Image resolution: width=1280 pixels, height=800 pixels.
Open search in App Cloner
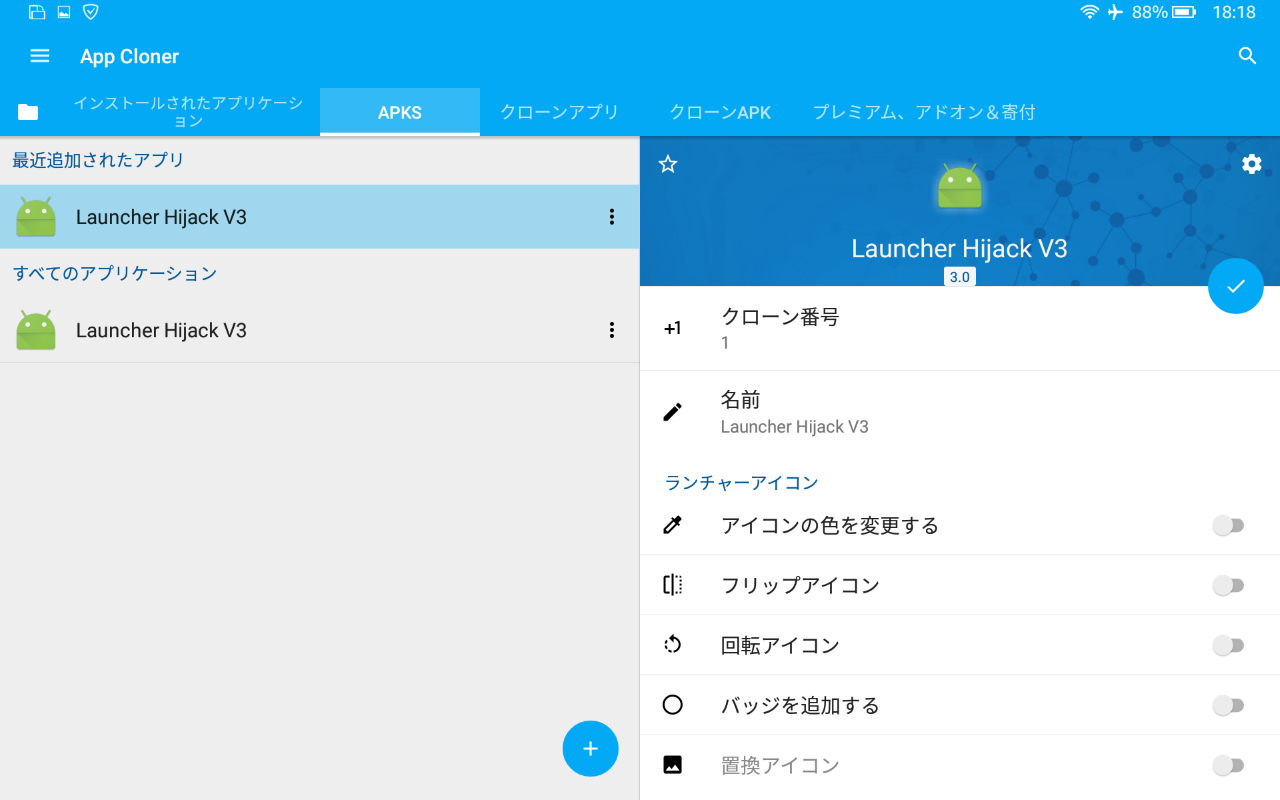pos(1246,56)
